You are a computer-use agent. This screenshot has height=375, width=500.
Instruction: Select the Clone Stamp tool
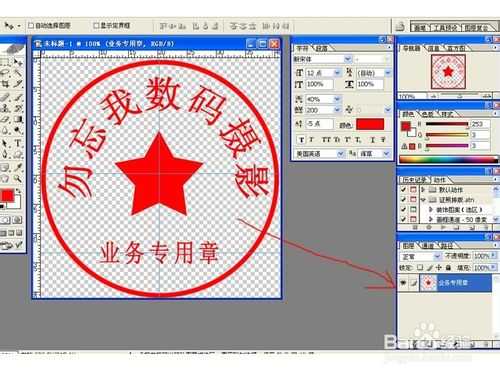[x=6, y=108]
